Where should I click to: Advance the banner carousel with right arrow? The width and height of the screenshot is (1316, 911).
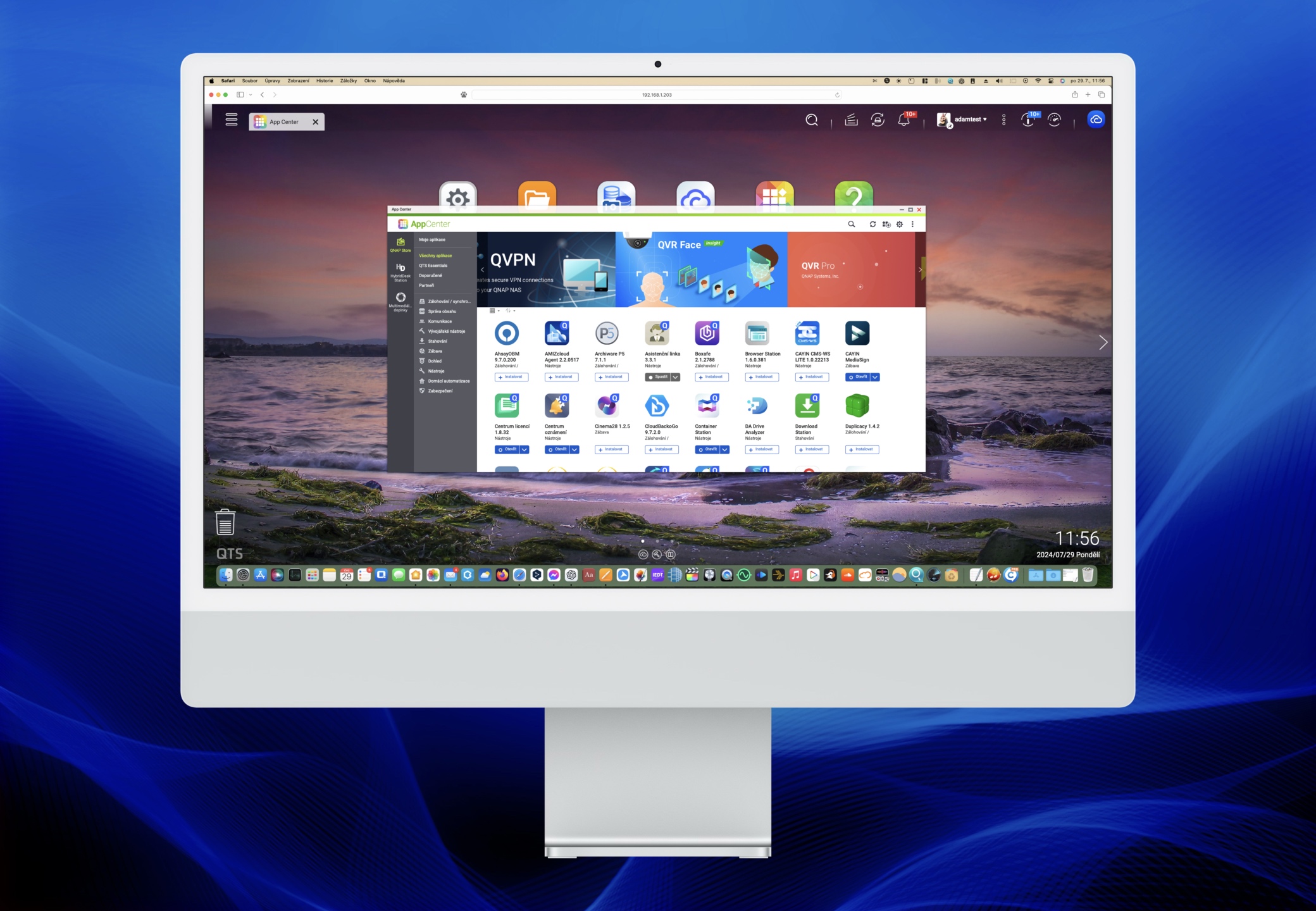coord(920,270)
